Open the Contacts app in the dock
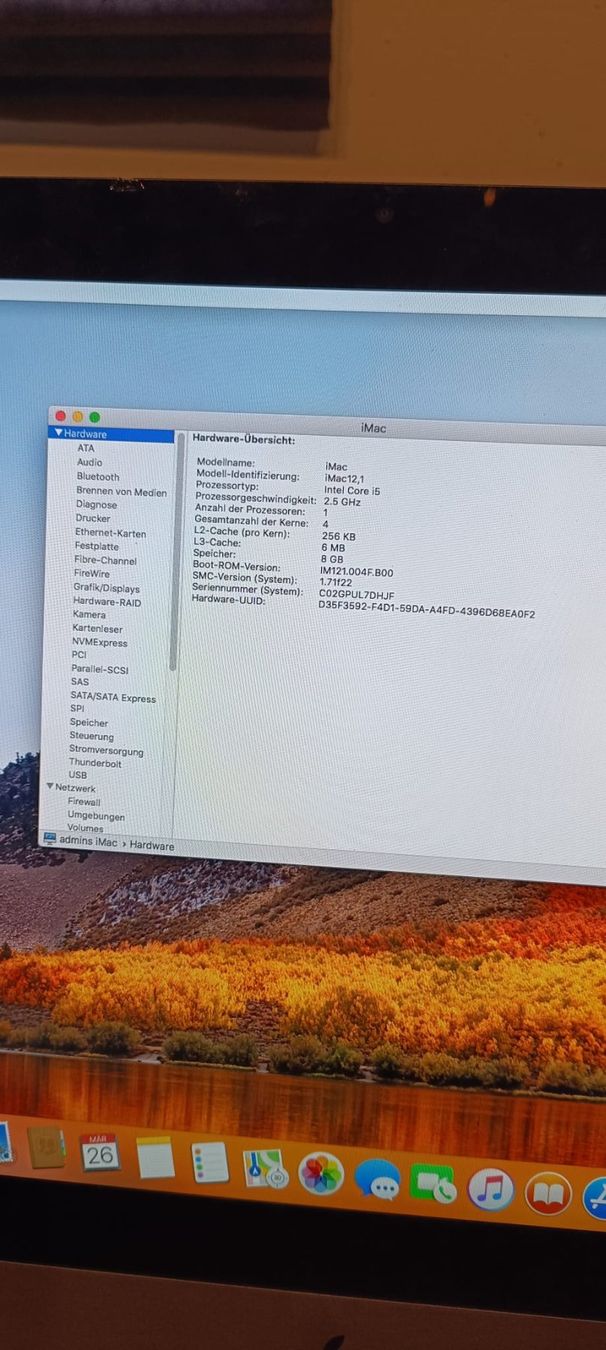The height and width of the screenshot is (1350, 606). (46, 1148)
